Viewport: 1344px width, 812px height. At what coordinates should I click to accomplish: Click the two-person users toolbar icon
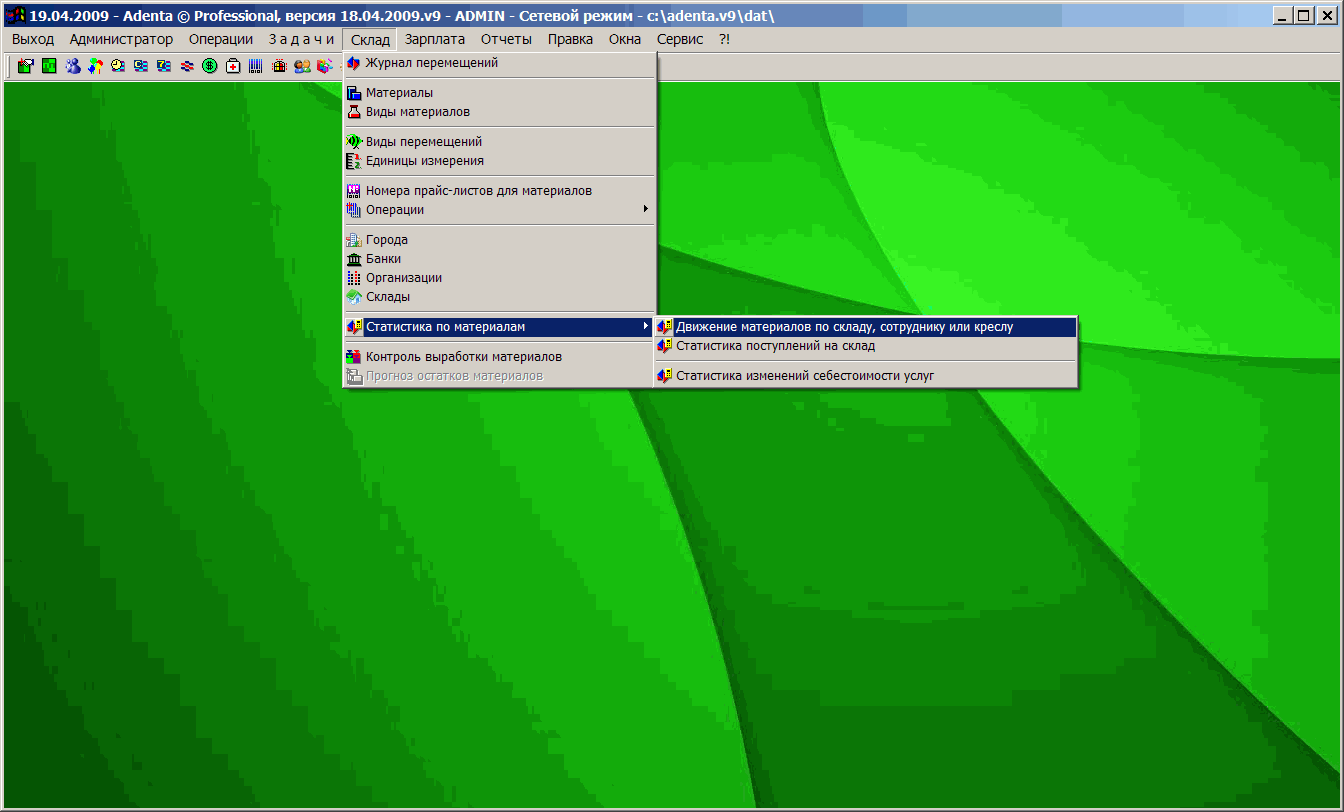[302, 66]
